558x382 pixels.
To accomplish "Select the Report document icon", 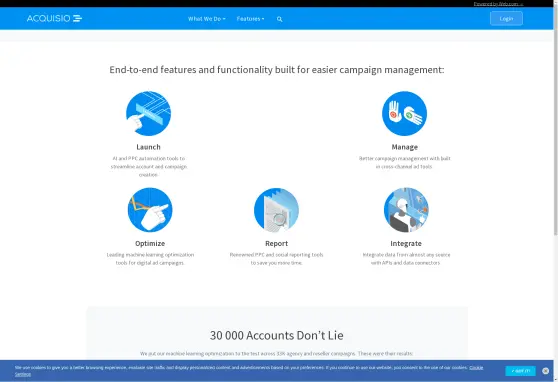I will (276, 210).
